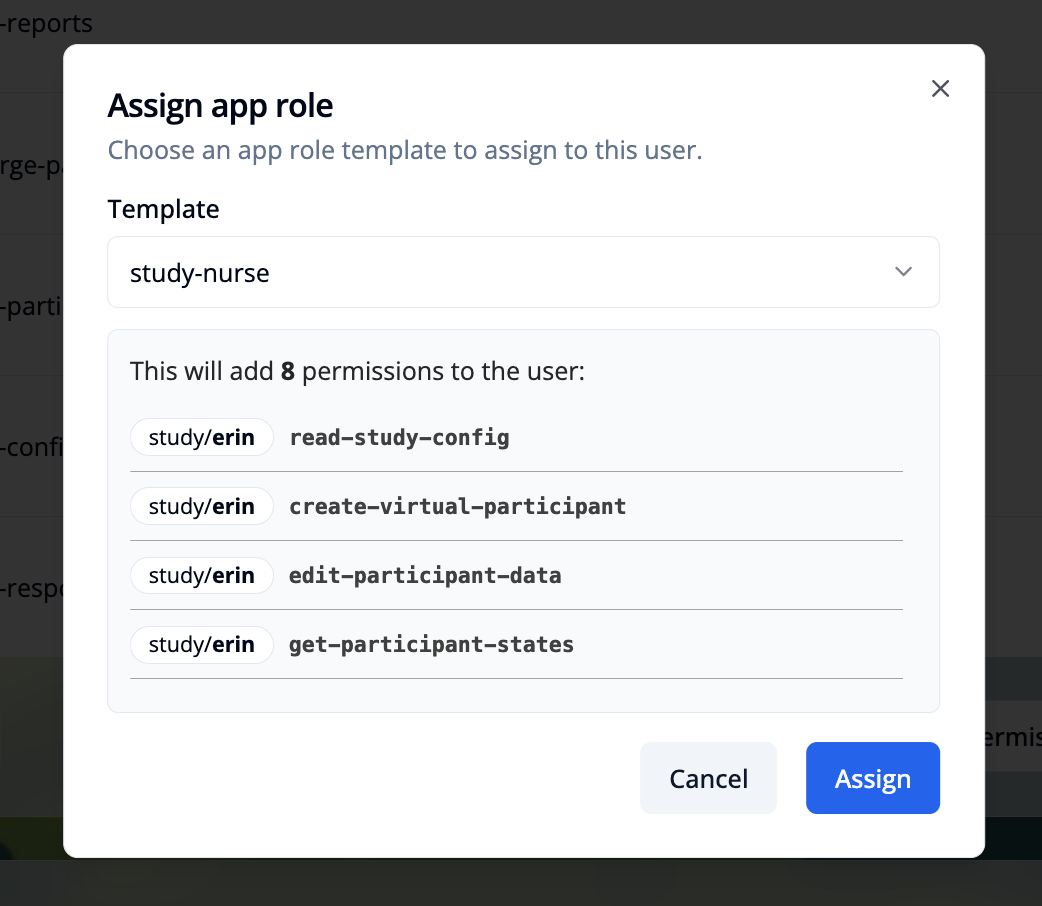Viewport: 1042px width, 906px height.
Task: Click the study/erin badge beside read-study-config
Action: pos(201,437)
